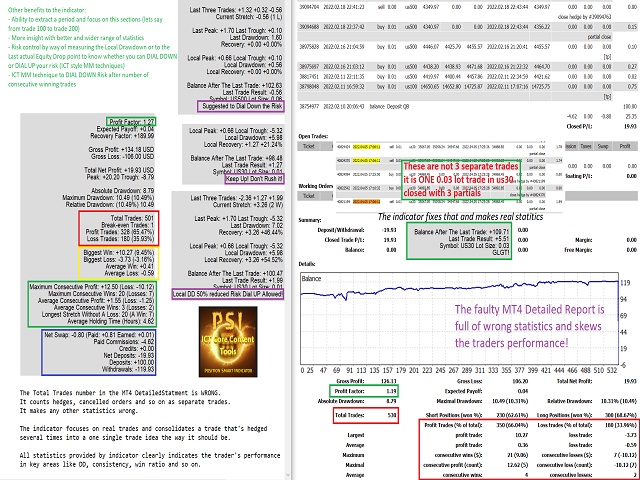Select 'Gross Profit: +134.18 USD'
640x480 pixels.
121,149
